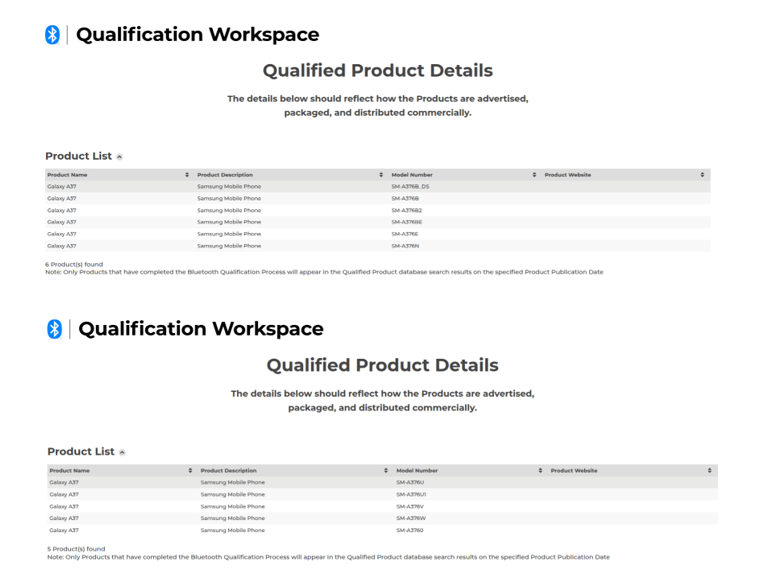Click the Bluetooth logo in the top workspace header
Screen dimensions: 779x573
[52, 35]
